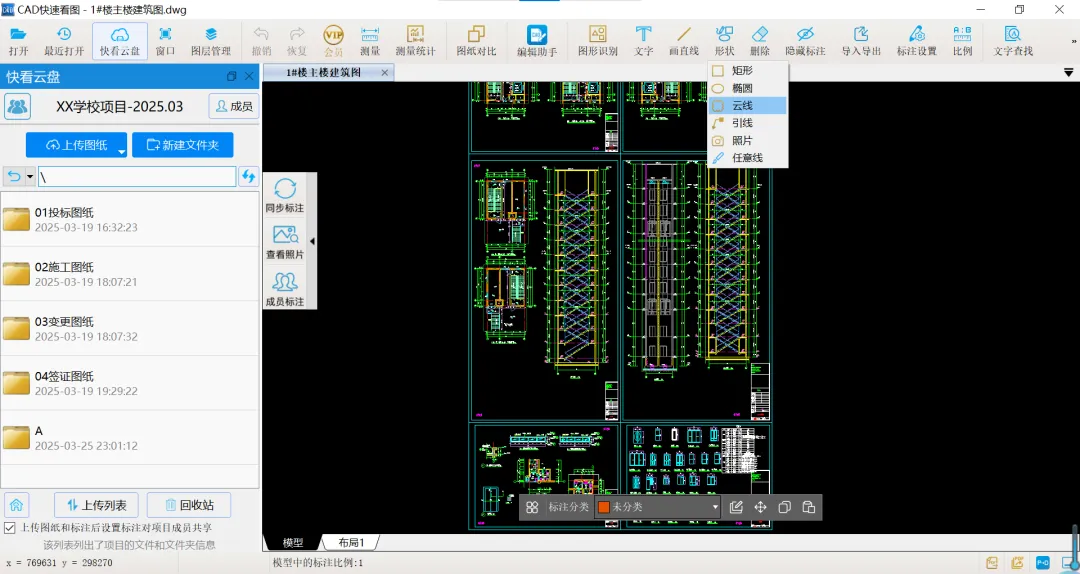Open 图纸对比 drawing compare tool
The height and width of the screenshot is (574, 1080).
coord(476,41)
